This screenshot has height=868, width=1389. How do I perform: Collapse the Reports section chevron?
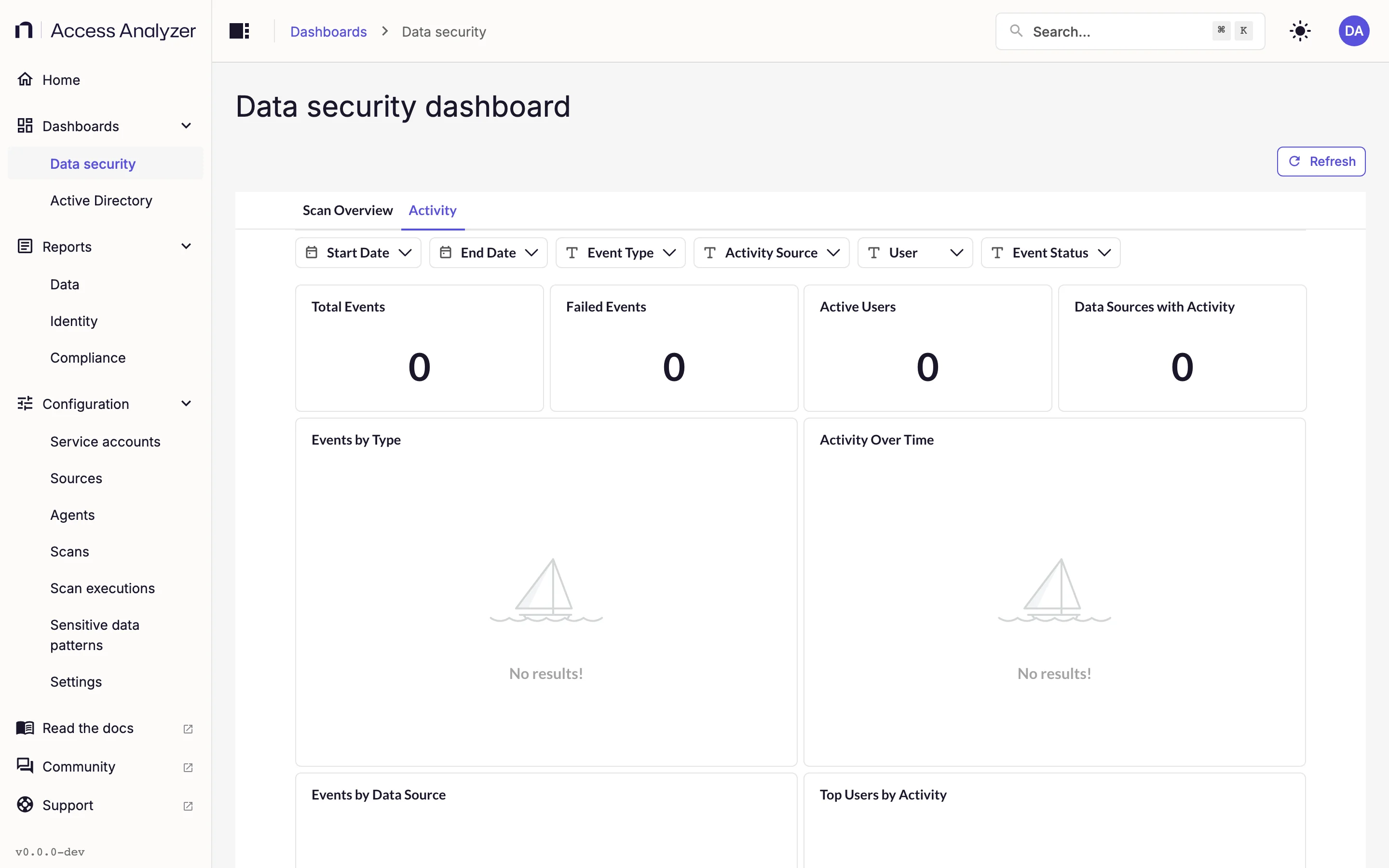pyautogui.click(x=186, y=246)
